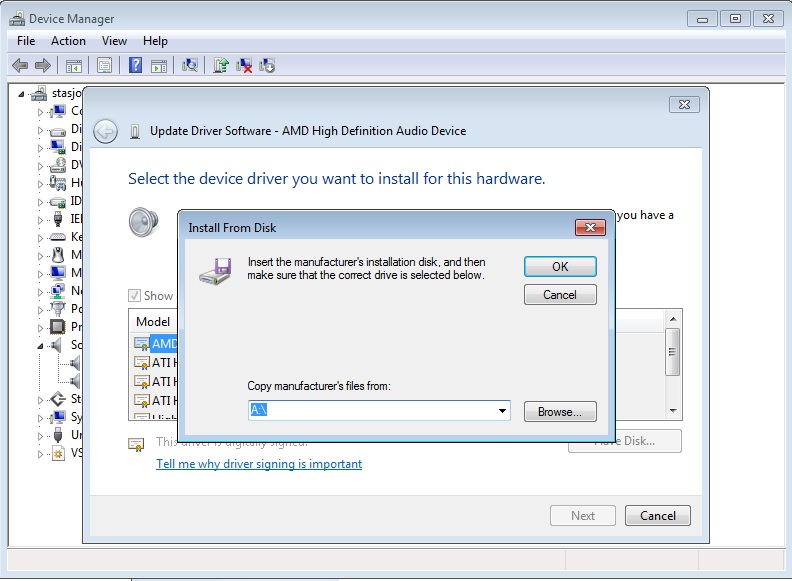Expand the Processors tree node arrow
The height and width of the screenshot is (581, 792).
tap(40, 327)
